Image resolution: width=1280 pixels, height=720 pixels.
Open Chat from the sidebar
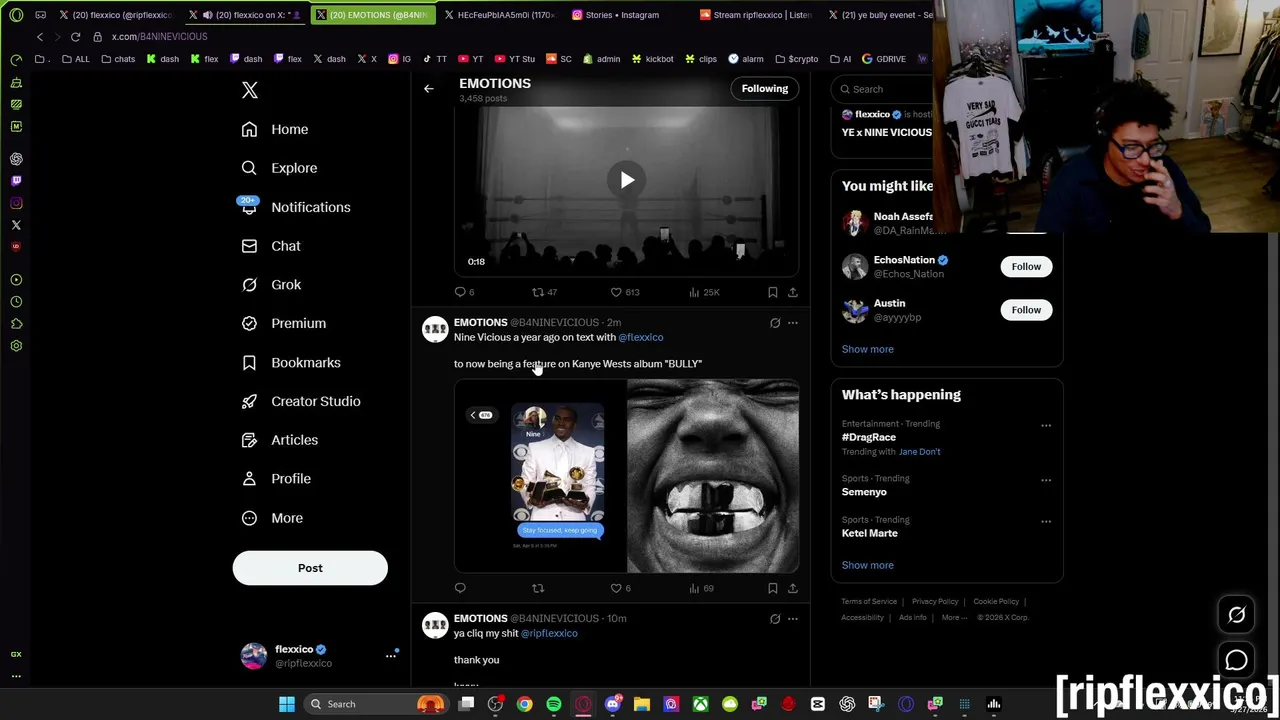(x=271, y=246)
